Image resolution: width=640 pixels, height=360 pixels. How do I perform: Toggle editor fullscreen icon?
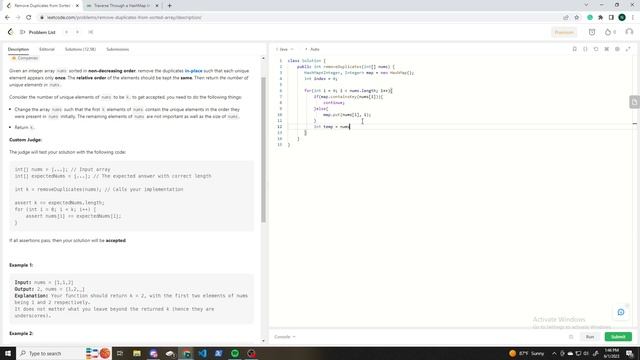coord(628,49)
